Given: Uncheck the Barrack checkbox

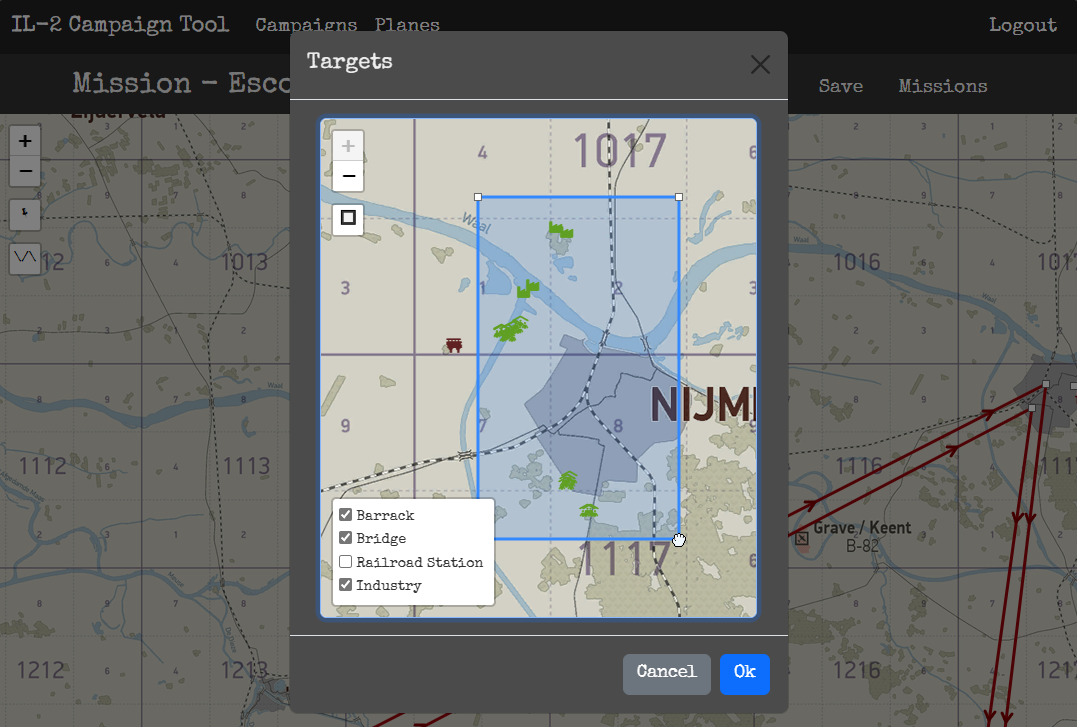Looking at the screenshot, I should 346,515.
